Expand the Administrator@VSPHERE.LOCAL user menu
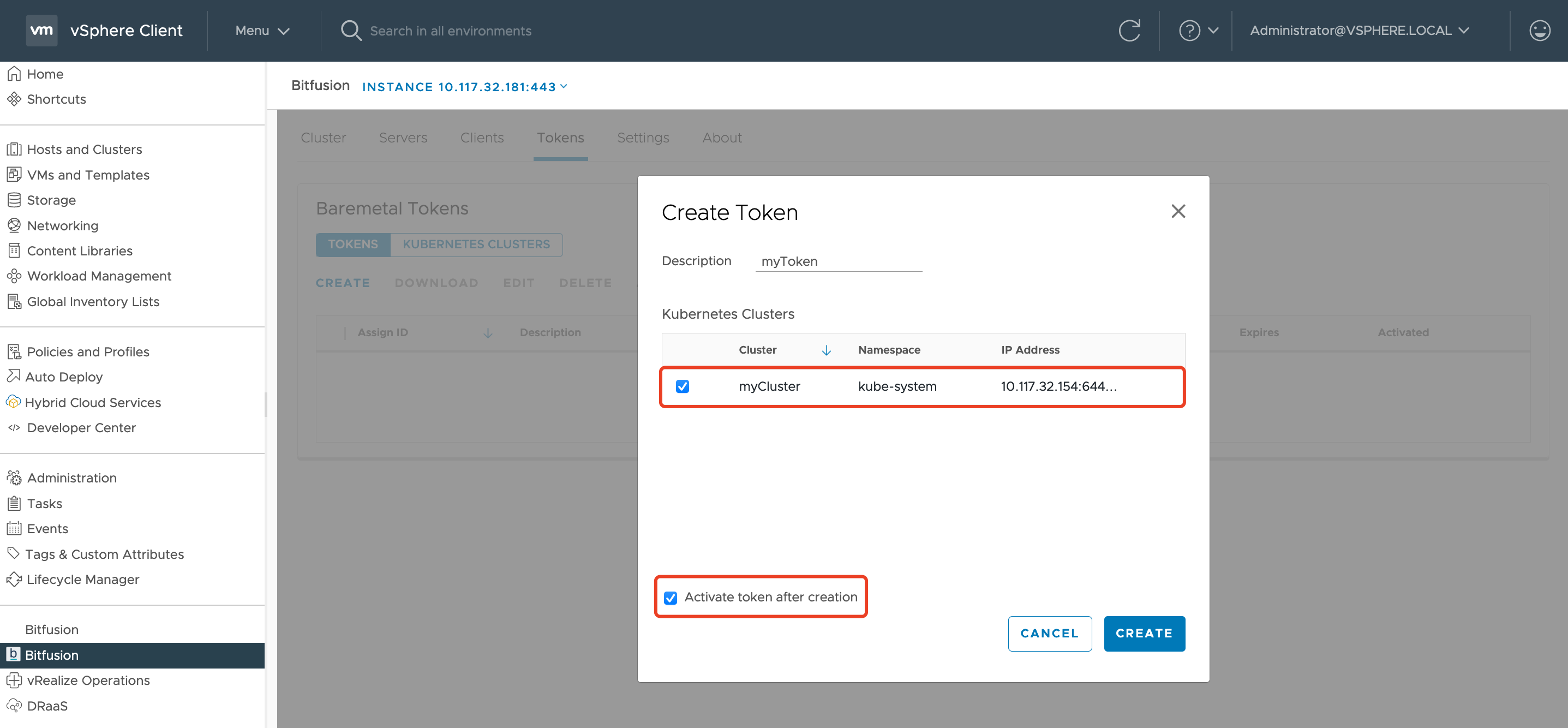This screenshot has width=1568, height=728. tap(1359, 31)
